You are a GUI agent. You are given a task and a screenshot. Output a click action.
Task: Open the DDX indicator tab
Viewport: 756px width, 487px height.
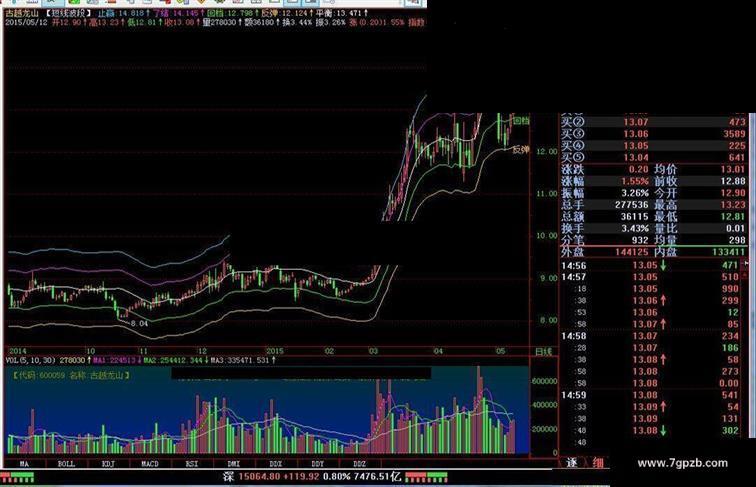[275, 464]
